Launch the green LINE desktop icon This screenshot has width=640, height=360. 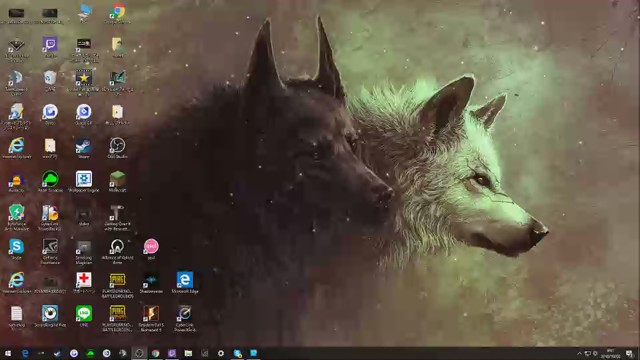[x=84, y=316]
